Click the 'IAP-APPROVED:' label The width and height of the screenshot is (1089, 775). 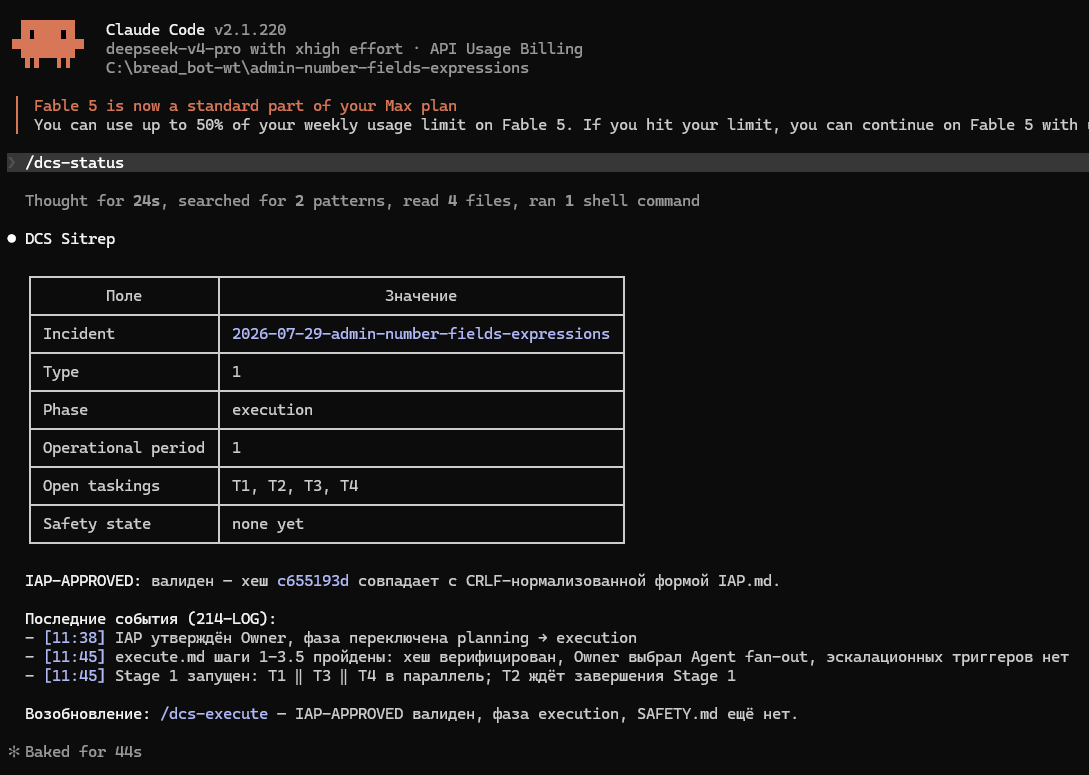pos(83,581)
